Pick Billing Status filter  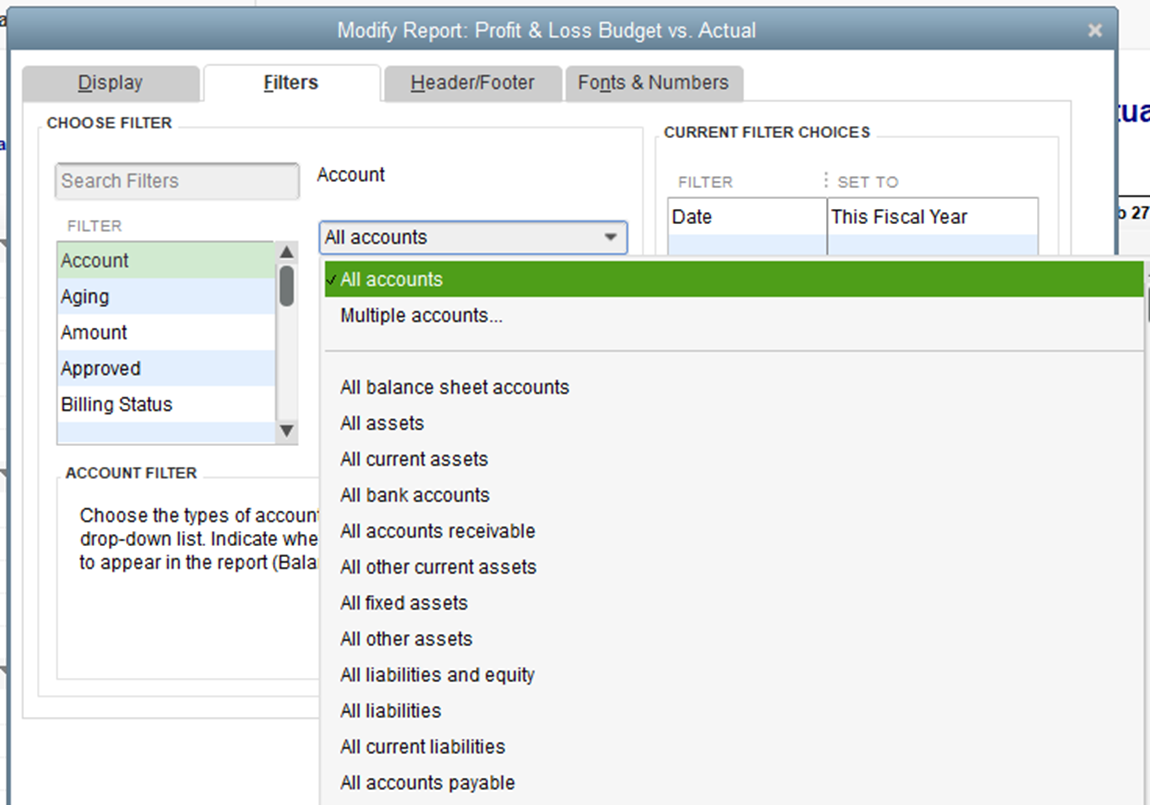pos(116,405)
